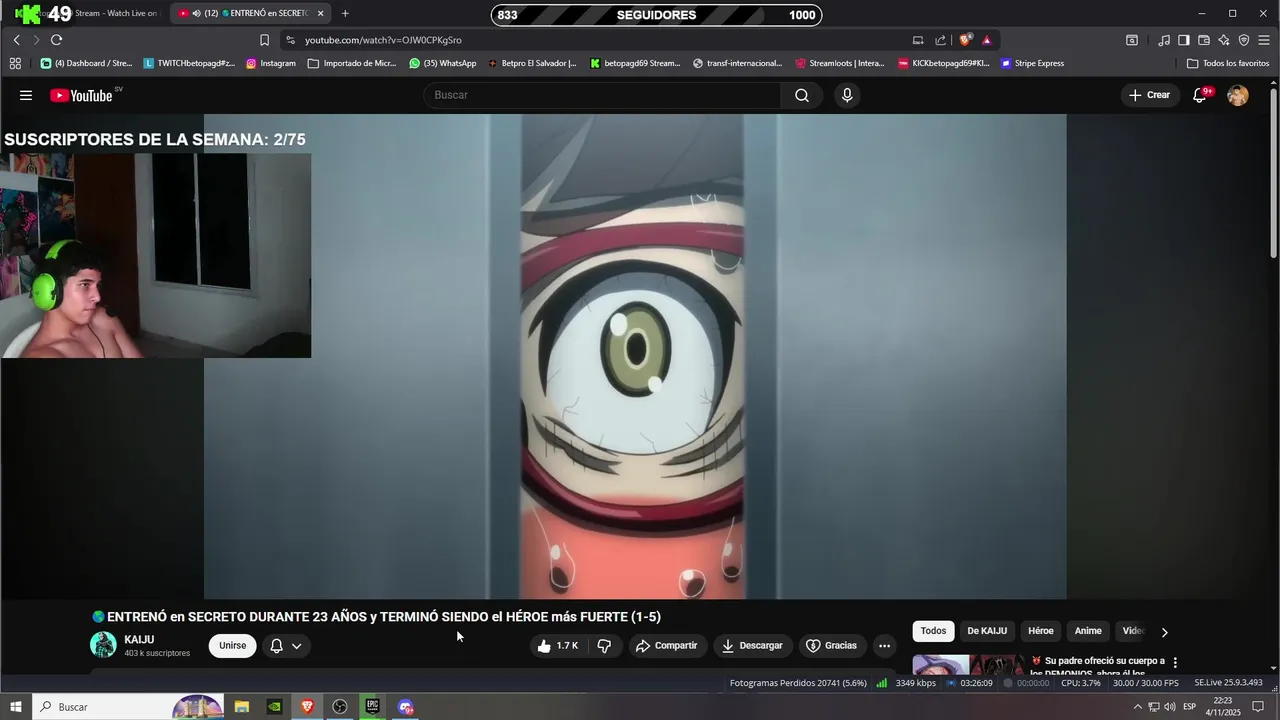Click the YouTube Buscar search field

(602, 95)
